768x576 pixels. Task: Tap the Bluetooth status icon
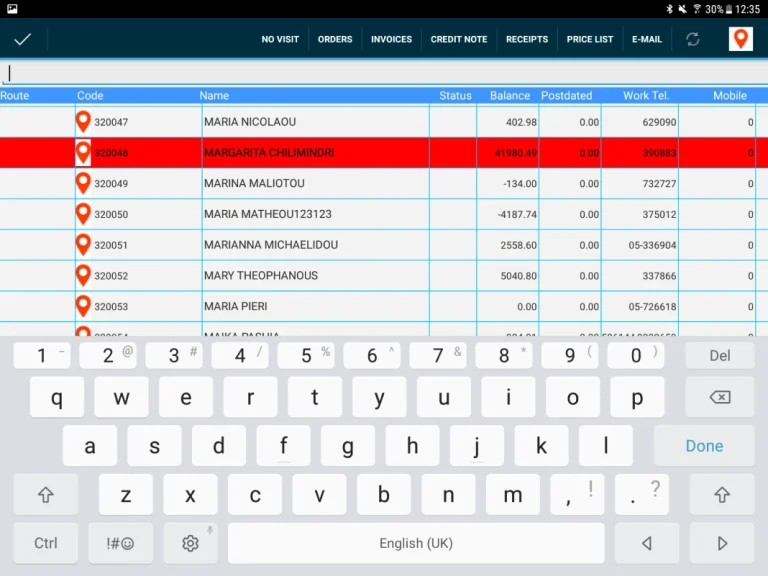point(670,9)
